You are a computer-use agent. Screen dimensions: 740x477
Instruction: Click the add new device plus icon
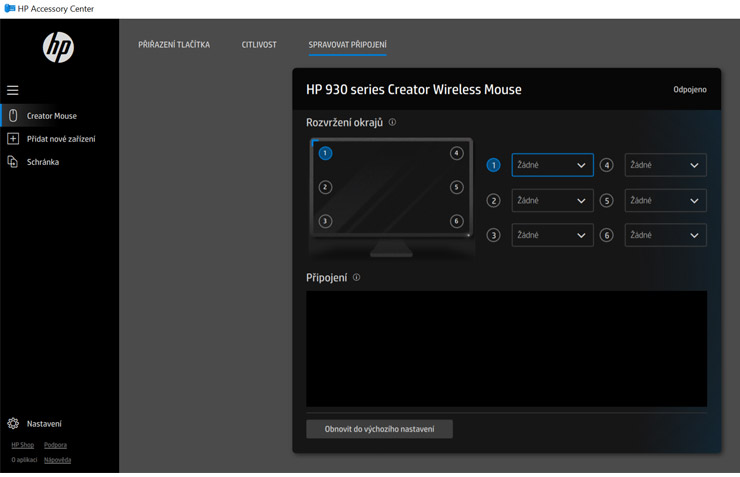point(13,139)
